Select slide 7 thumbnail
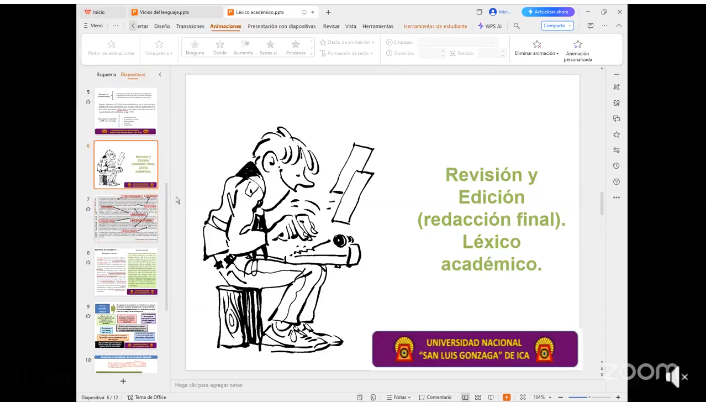This screenshot has height=402, width=706. 126,214
